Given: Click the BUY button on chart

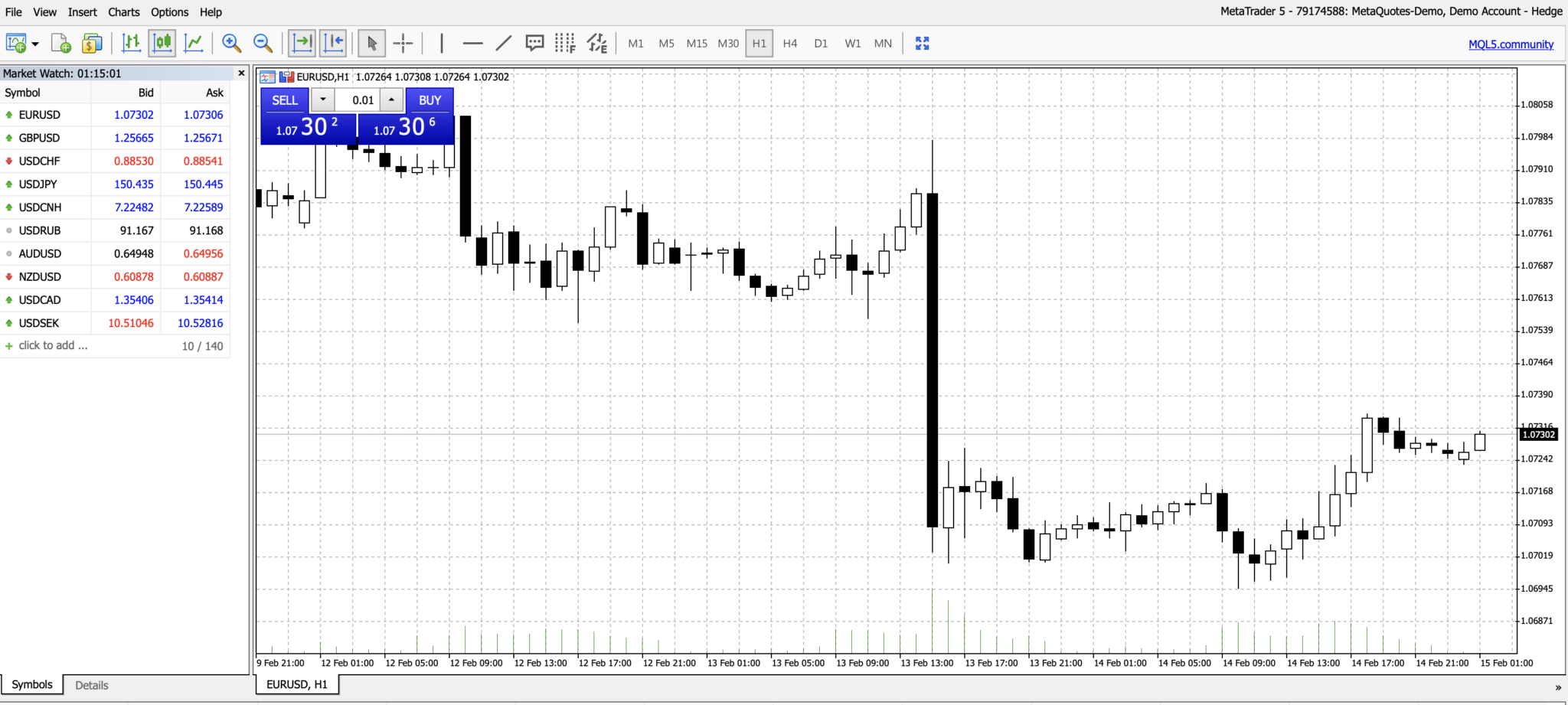Looking at the screenshot, I should (x=430, y=100).
